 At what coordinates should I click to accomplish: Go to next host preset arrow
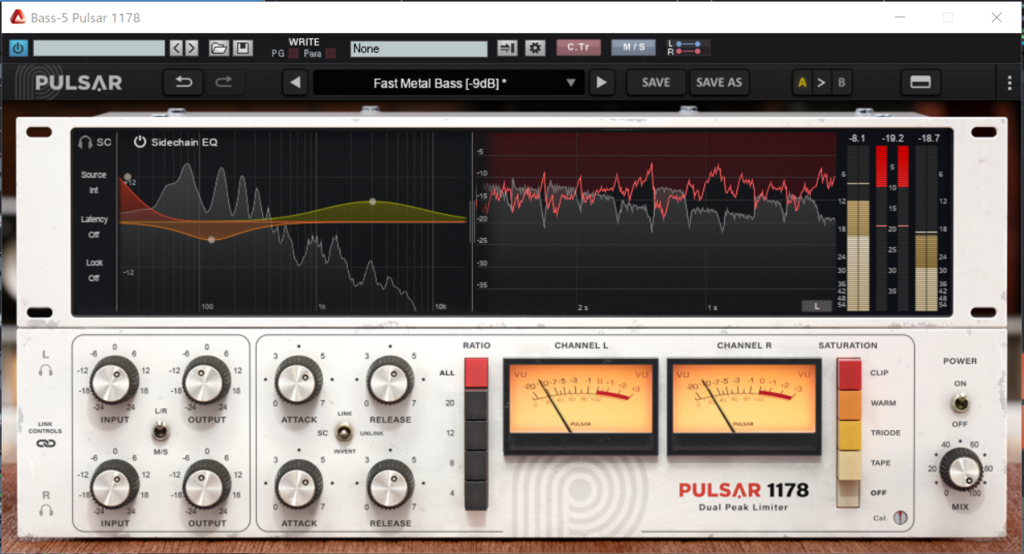pos(191,48)
